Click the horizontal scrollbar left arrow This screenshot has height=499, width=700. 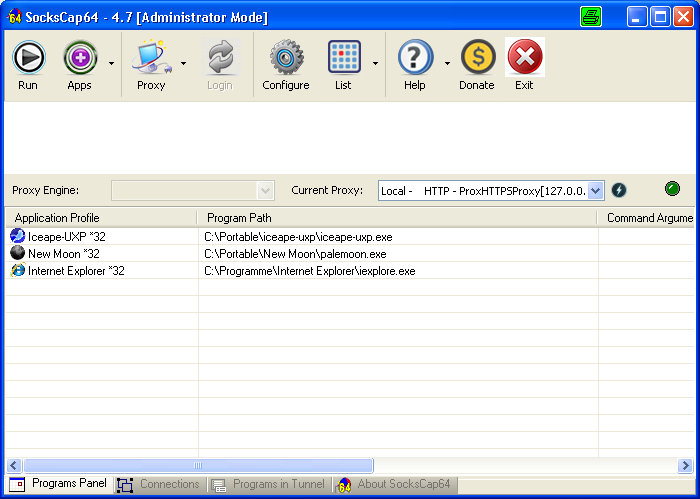tap(13, 466)
